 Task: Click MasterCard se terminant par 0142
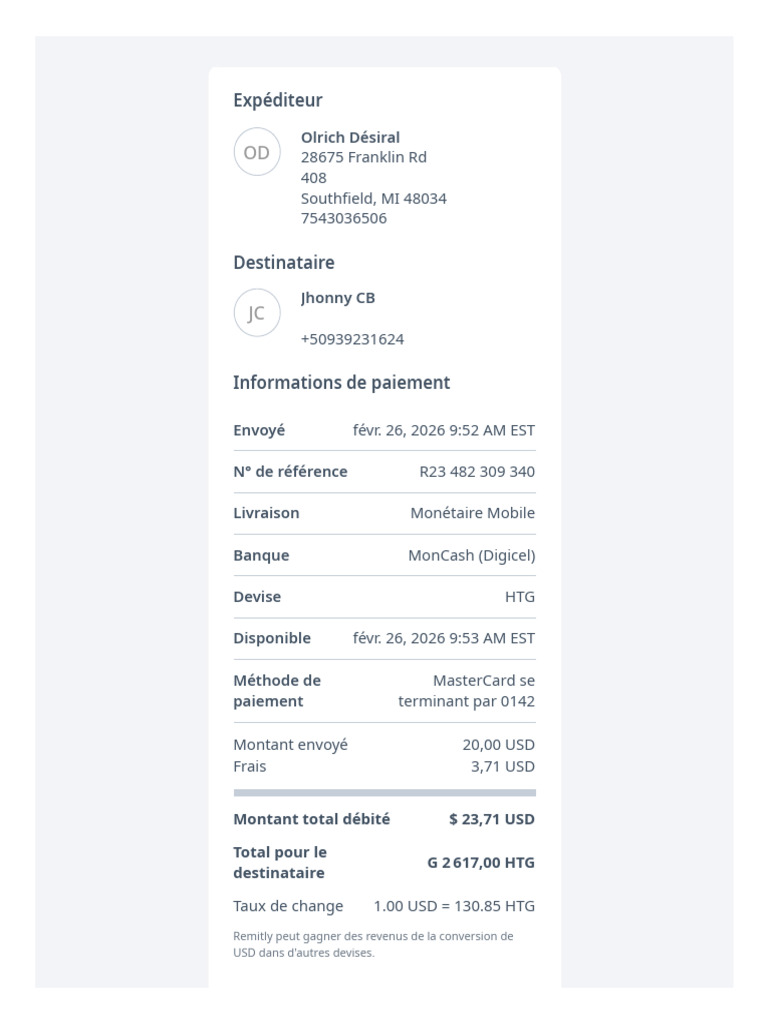click(466, 691)
